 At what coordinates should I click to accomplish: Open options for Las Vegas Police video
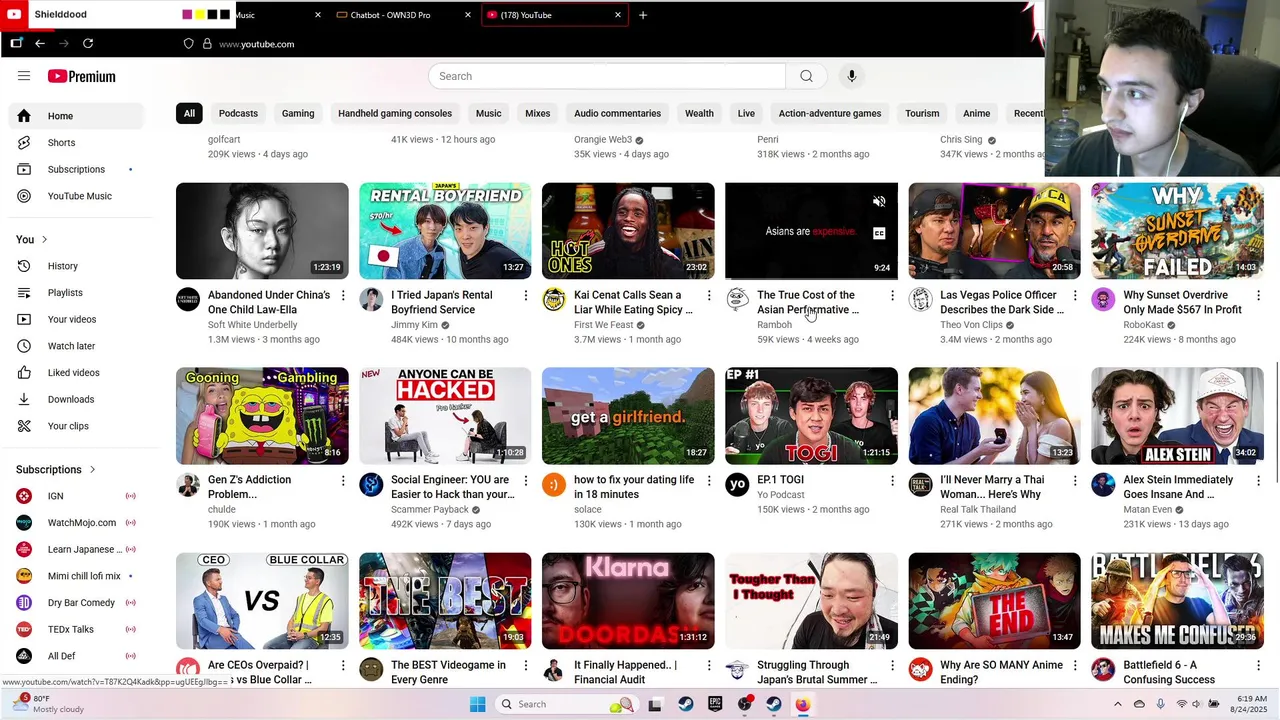1075,296
